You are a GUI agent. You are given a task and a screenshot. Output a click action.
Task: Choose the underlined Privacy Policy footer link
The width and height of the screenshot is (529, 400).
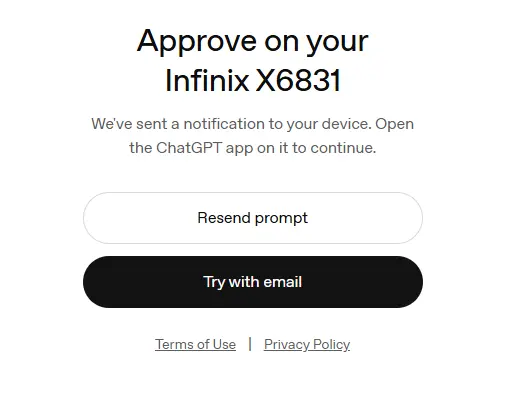coord(307,344)
